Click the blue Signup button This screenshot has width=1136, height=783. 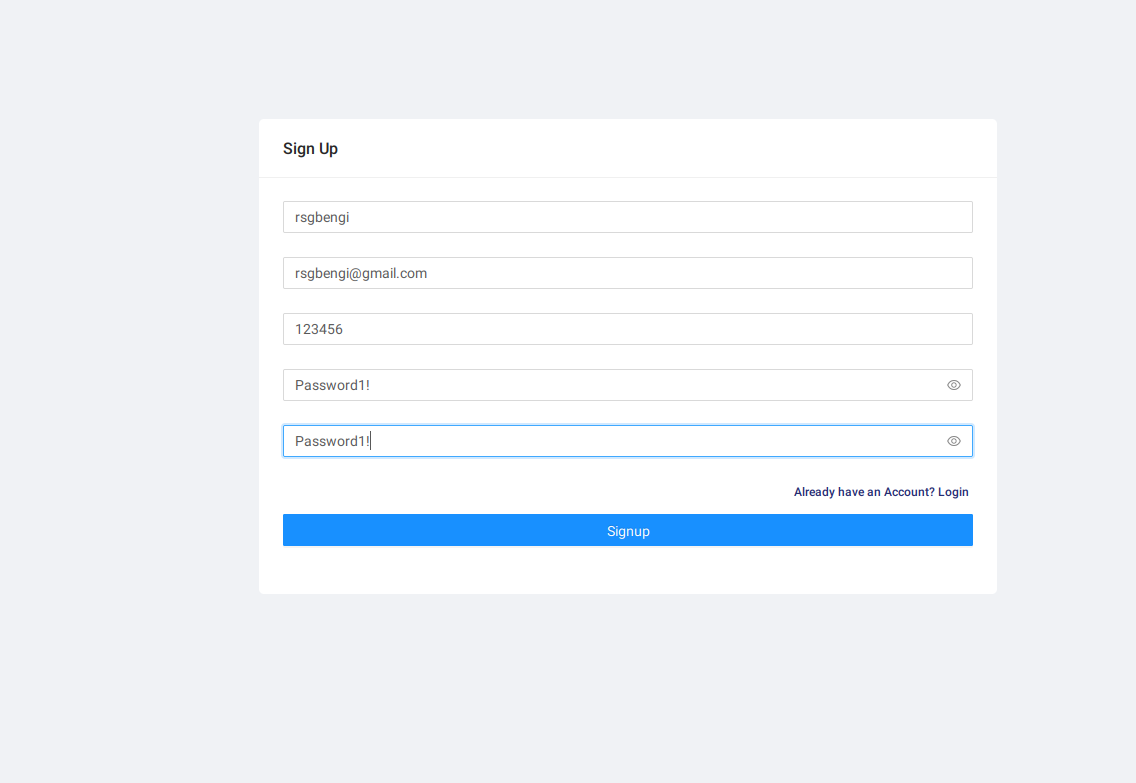pos(627,530)
